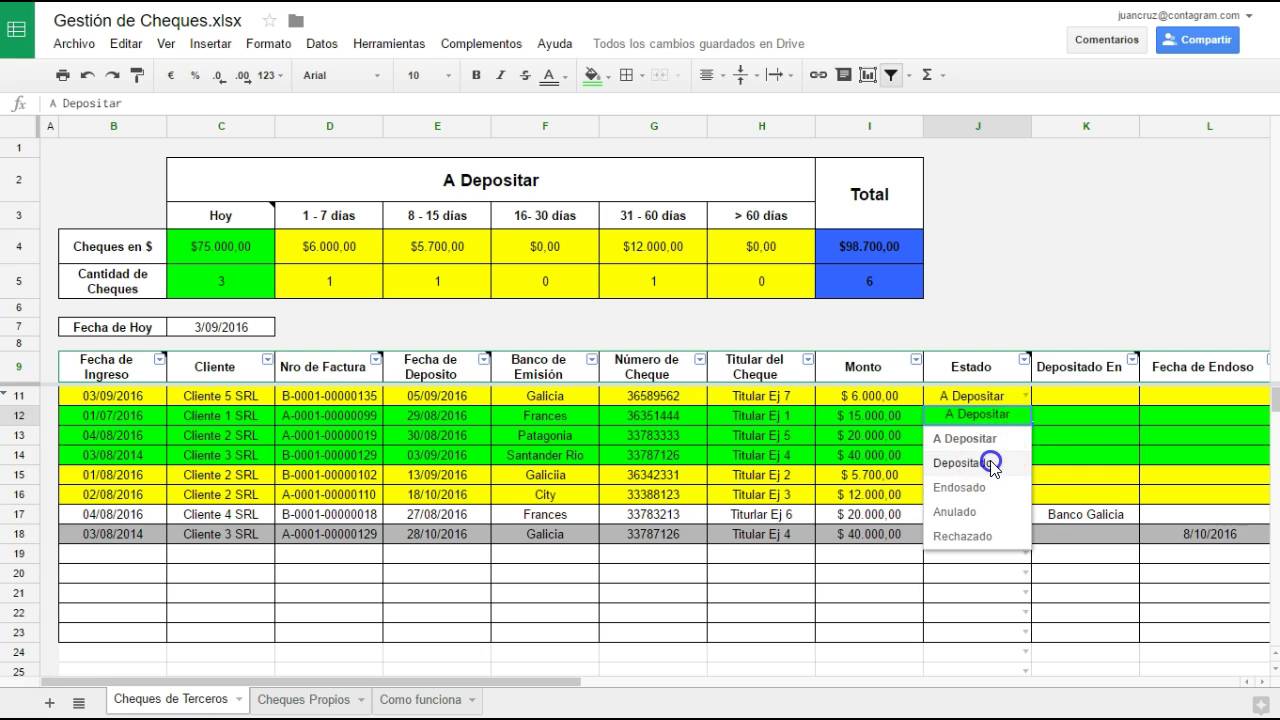Open the account menu for juancruz@contagram.com

(x=1185, y=15)
